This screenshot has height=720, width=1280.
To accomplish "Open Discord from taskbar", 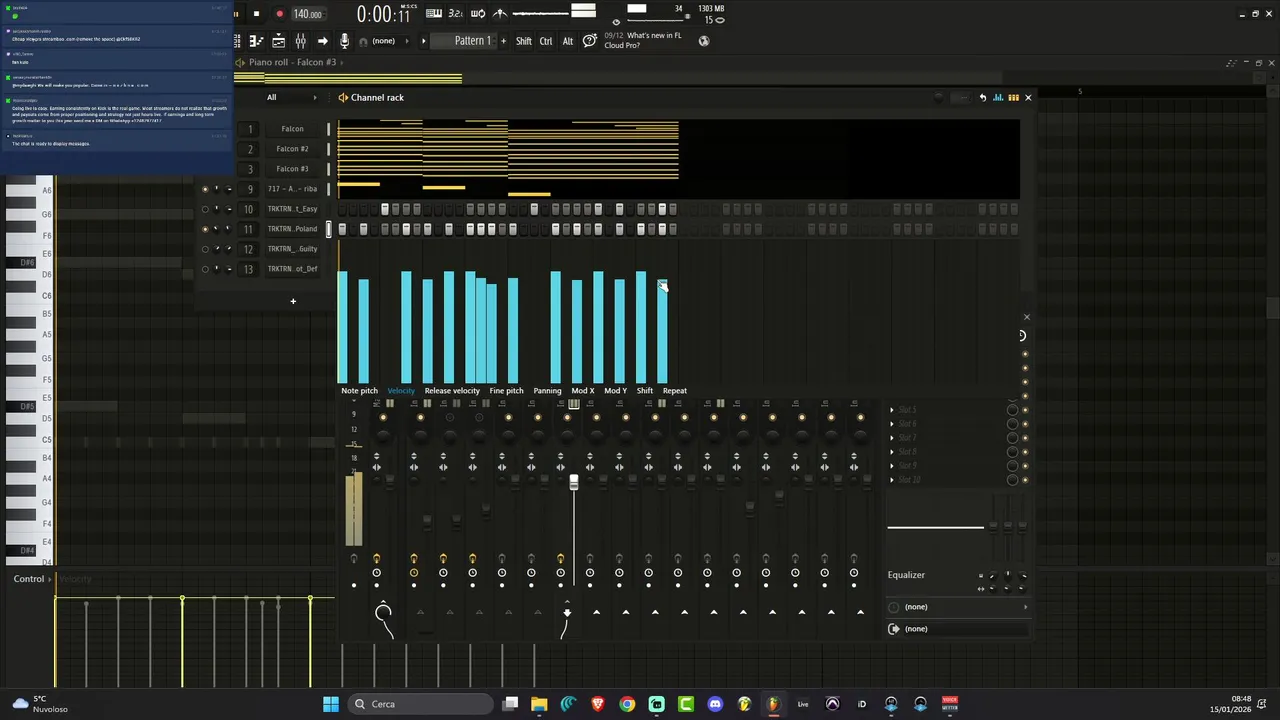I will click(x=715, y=704).
